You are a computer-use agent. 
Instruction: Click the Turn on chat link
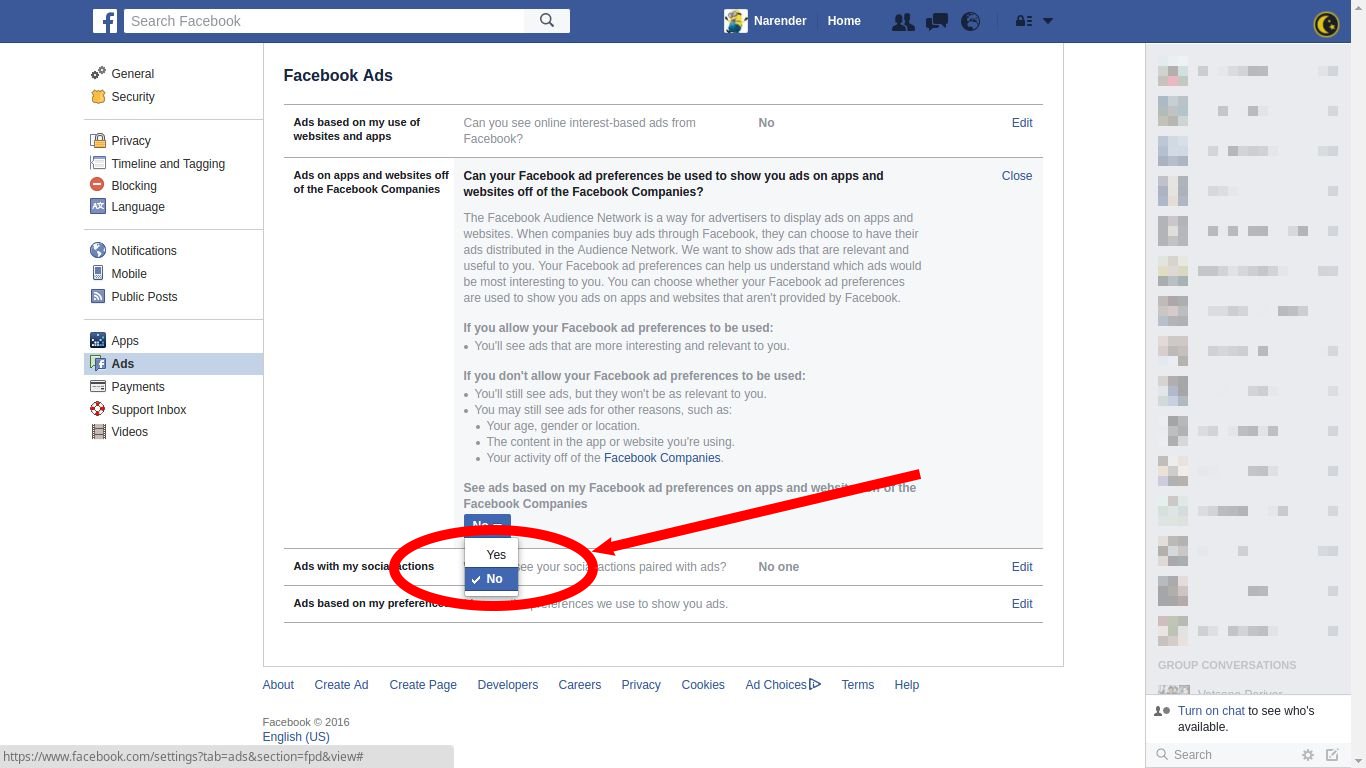click(1210, 711)
